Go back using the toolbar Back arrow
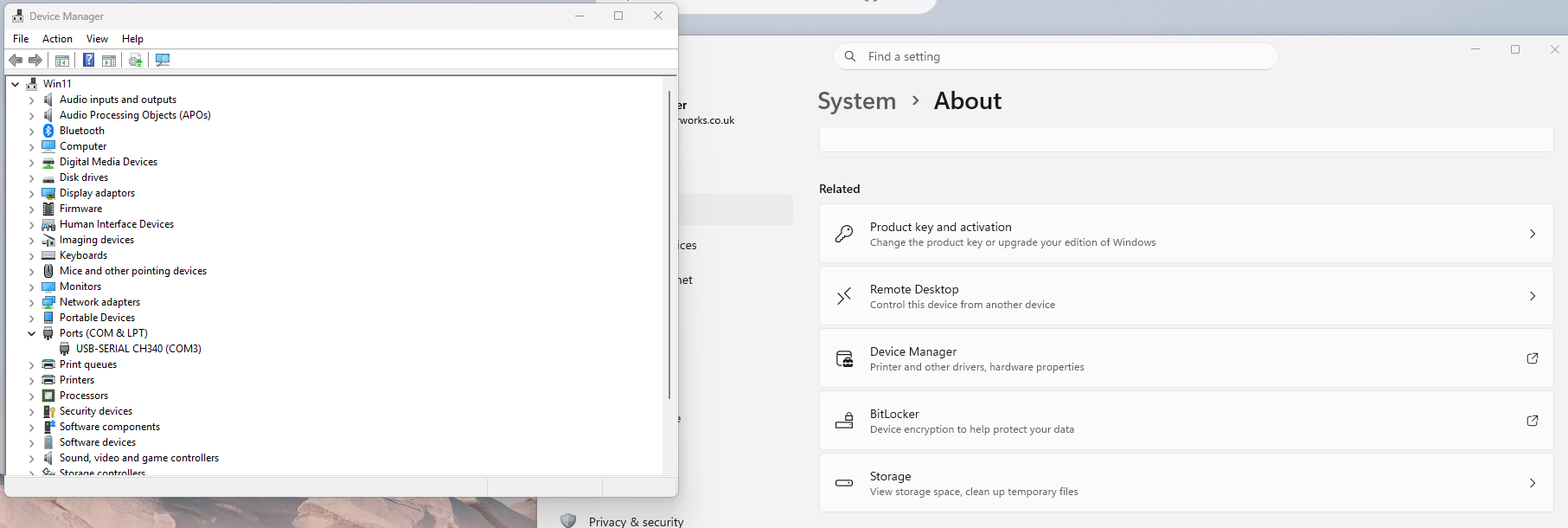This screenshot has width=1568, height=528. (16, 60)
